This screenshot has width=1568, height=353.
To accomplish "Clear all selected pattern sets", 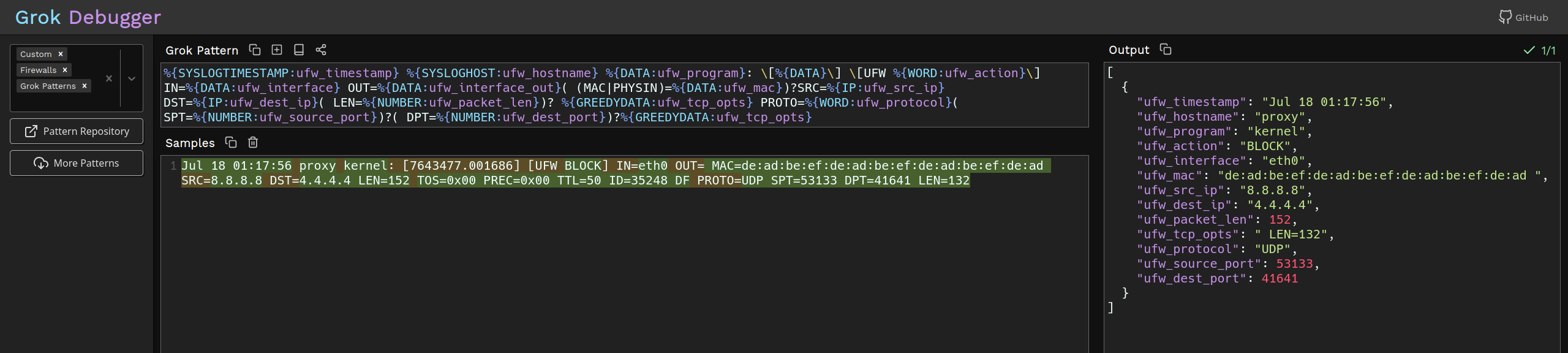I will tap(109, 78).
